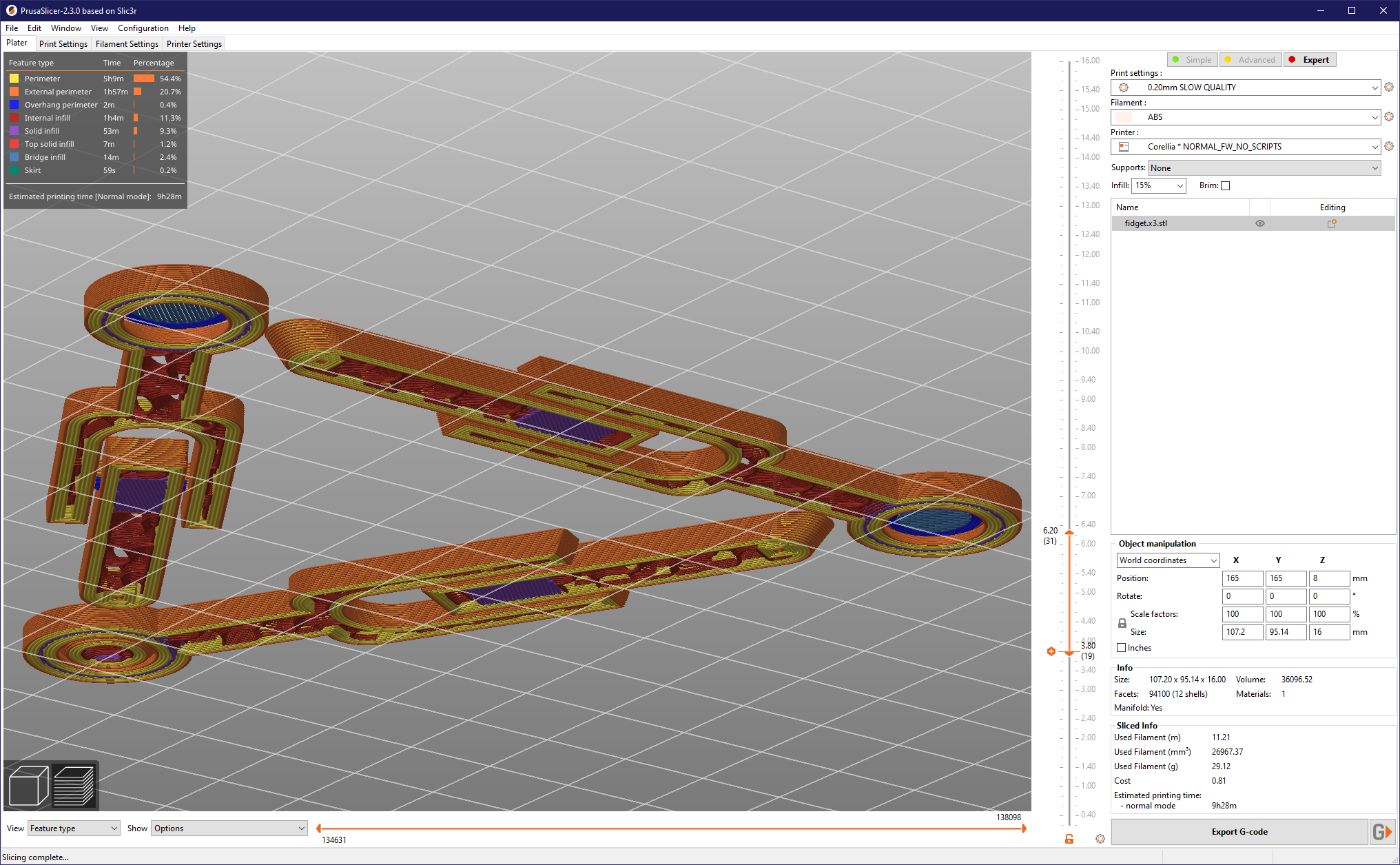This screenshot has width=1400, height=865.
Task: Click the horizontal moves slider left thumb
Action: (318, 828)
